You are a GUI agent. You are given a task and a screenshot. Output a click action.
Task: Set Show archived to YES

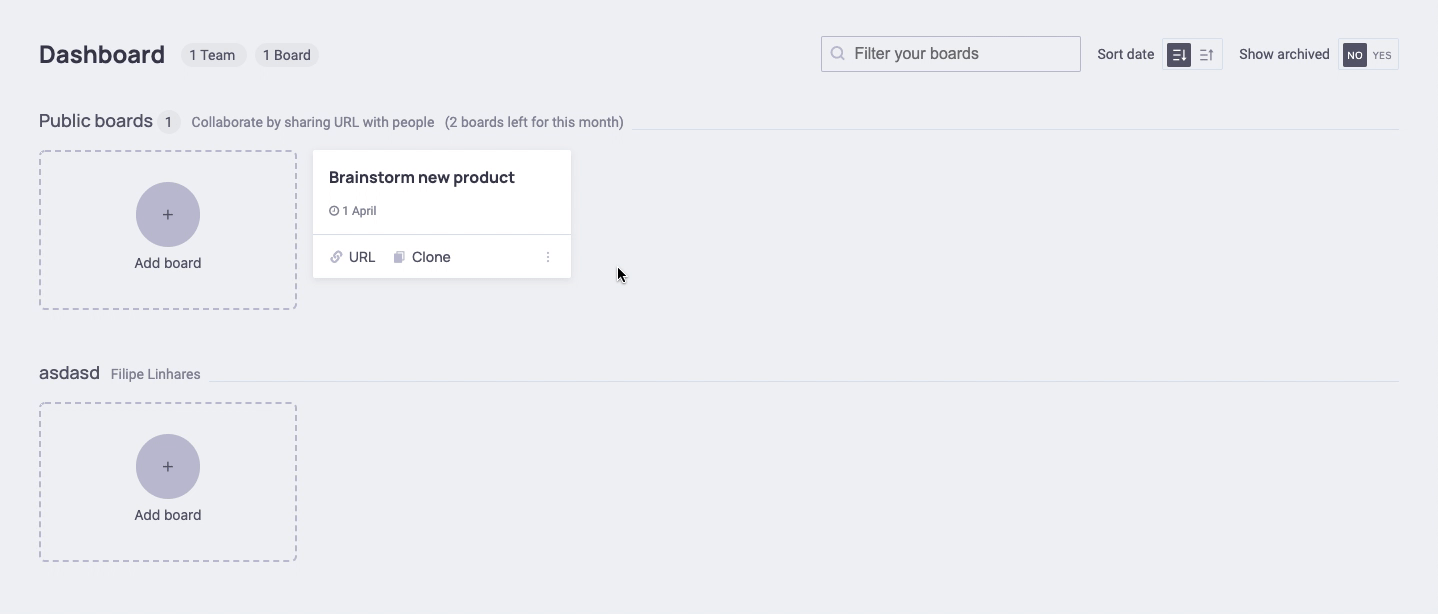(1382, 55)
